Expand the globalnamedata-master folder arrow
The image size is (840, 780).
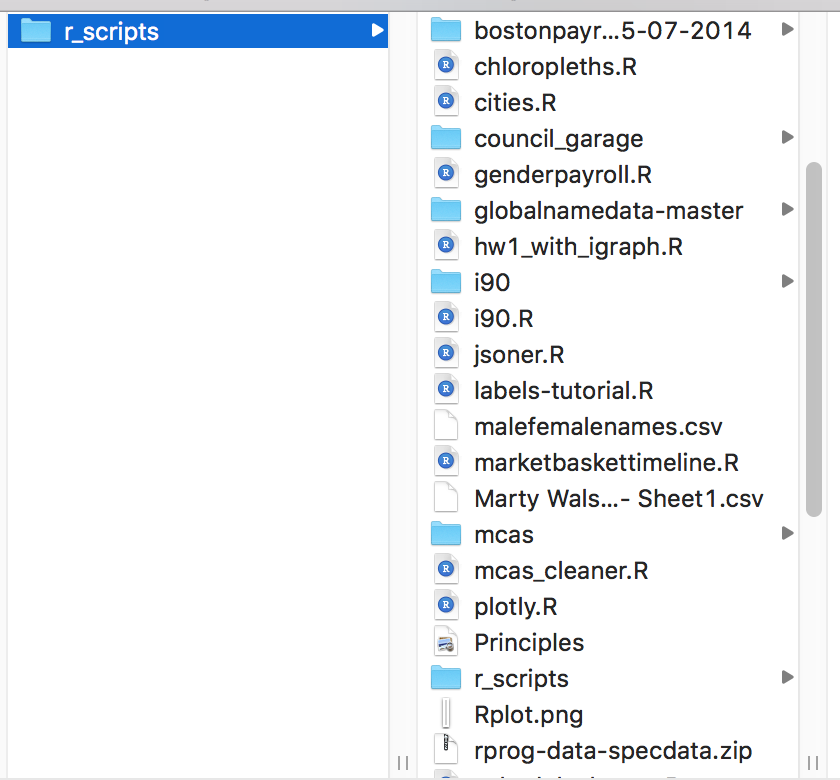[x=787, y=210]
